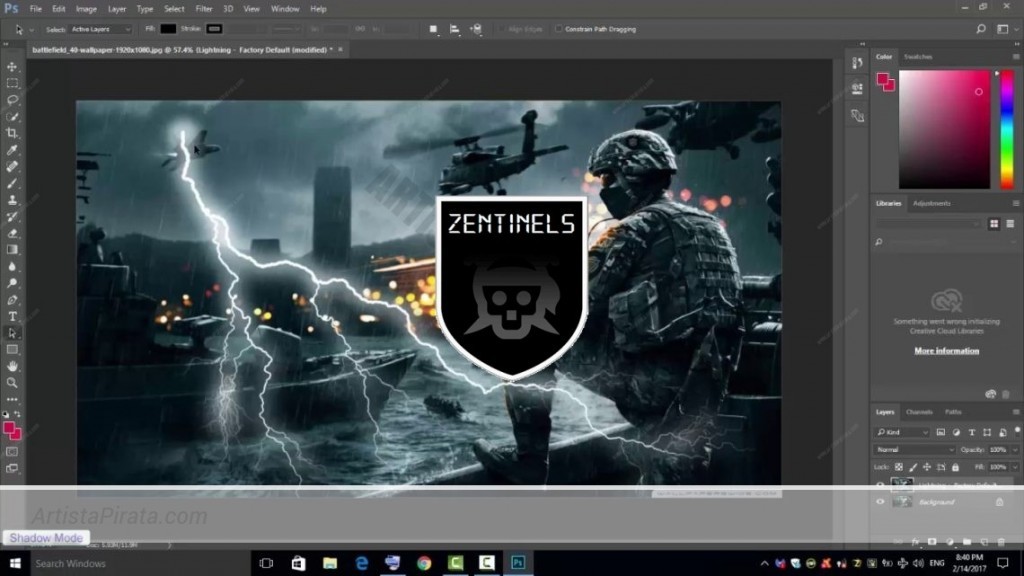Open the Libraries panel options menu
The height and width of the screenshot is (576, 1024).
1016,203
